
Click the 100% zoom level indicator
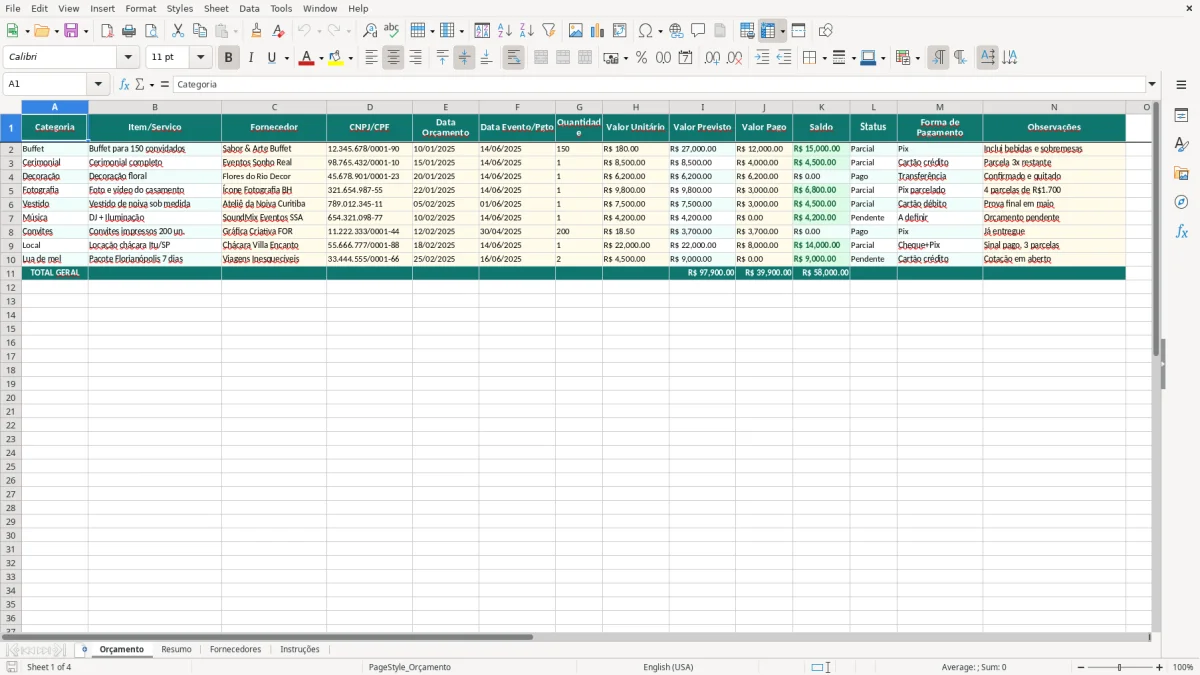pyautogui.click(x=1183, y=667)
